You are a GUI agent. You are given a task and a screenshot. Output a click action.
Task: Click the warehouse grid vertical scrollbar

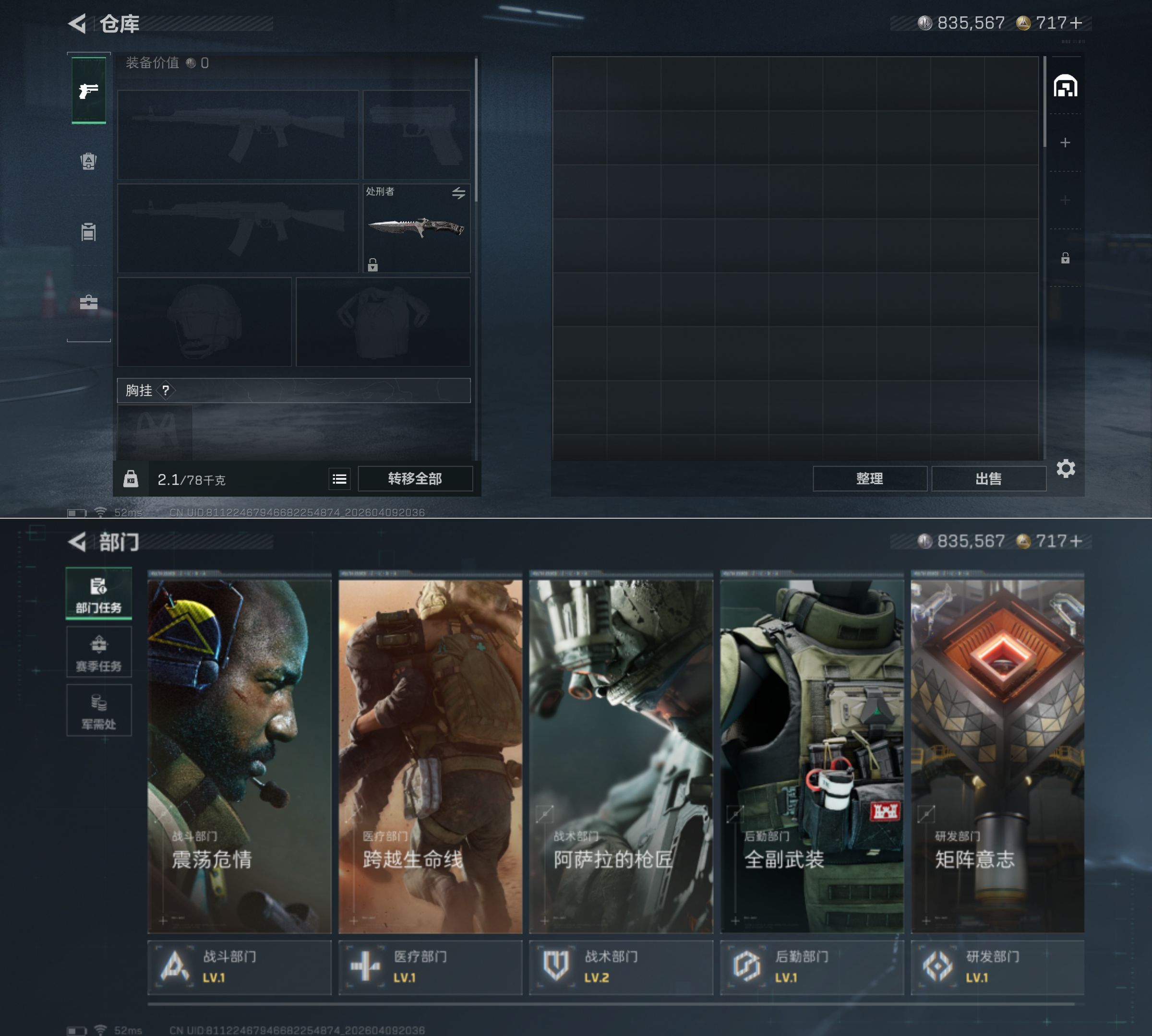(x=1044, y=103)
